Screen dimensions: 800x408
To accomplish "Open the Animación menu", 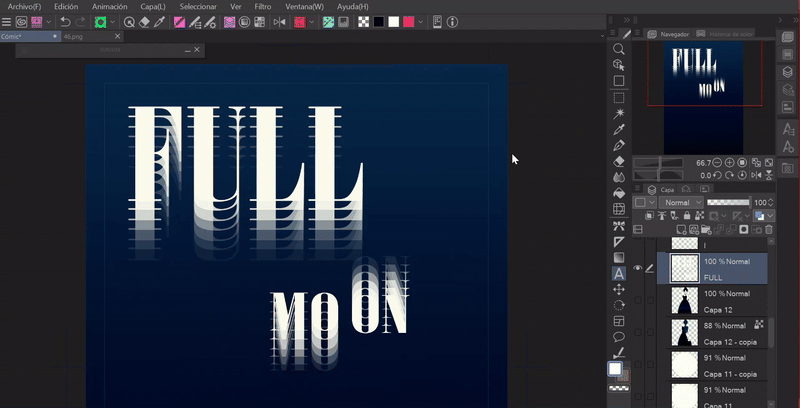I will [110, 7].
